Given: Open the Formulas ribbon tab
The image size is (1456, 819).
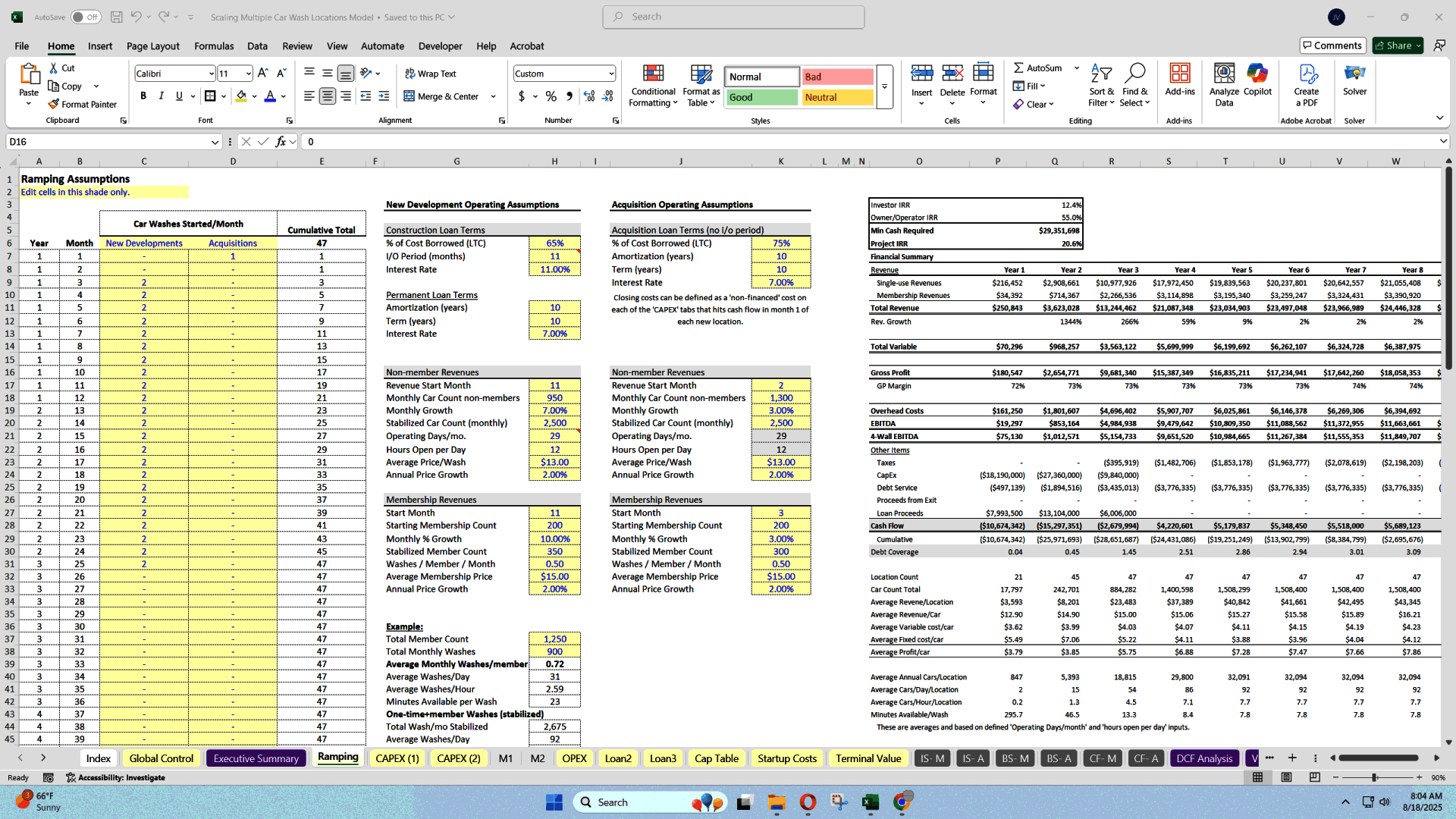Looking at the screenshot, I should point(214,45).
